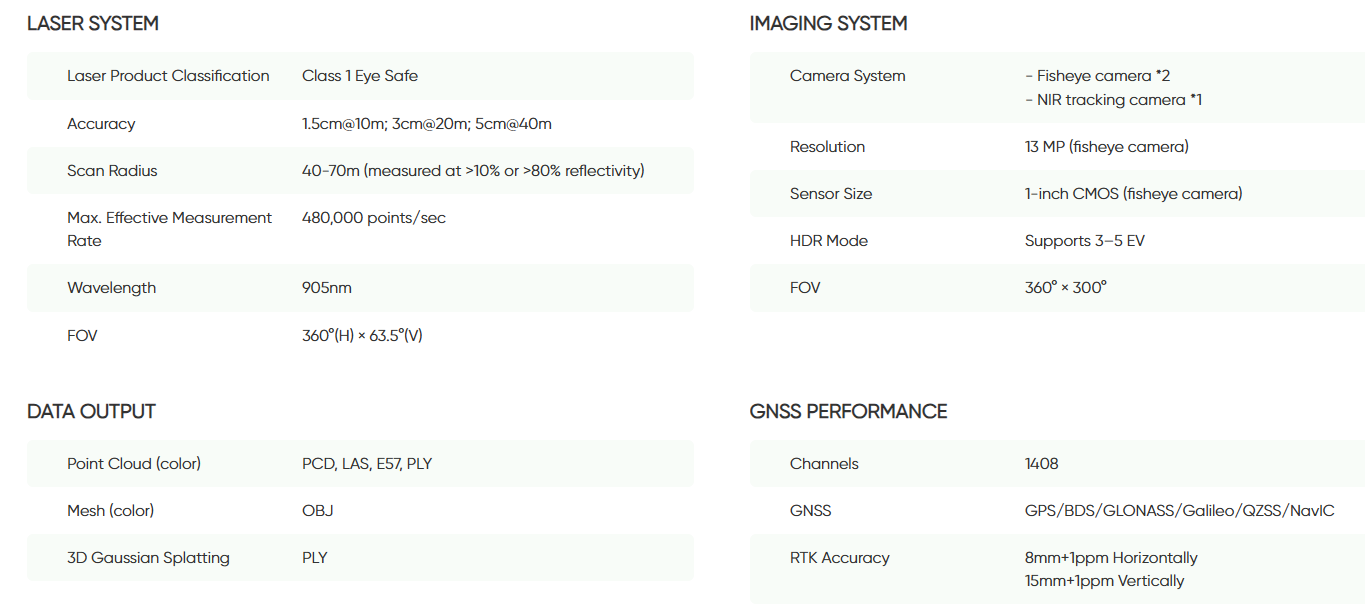Click the Mesh (color) OBJ row
Screen dimensions: 1365x609
[x=360, y=511]
